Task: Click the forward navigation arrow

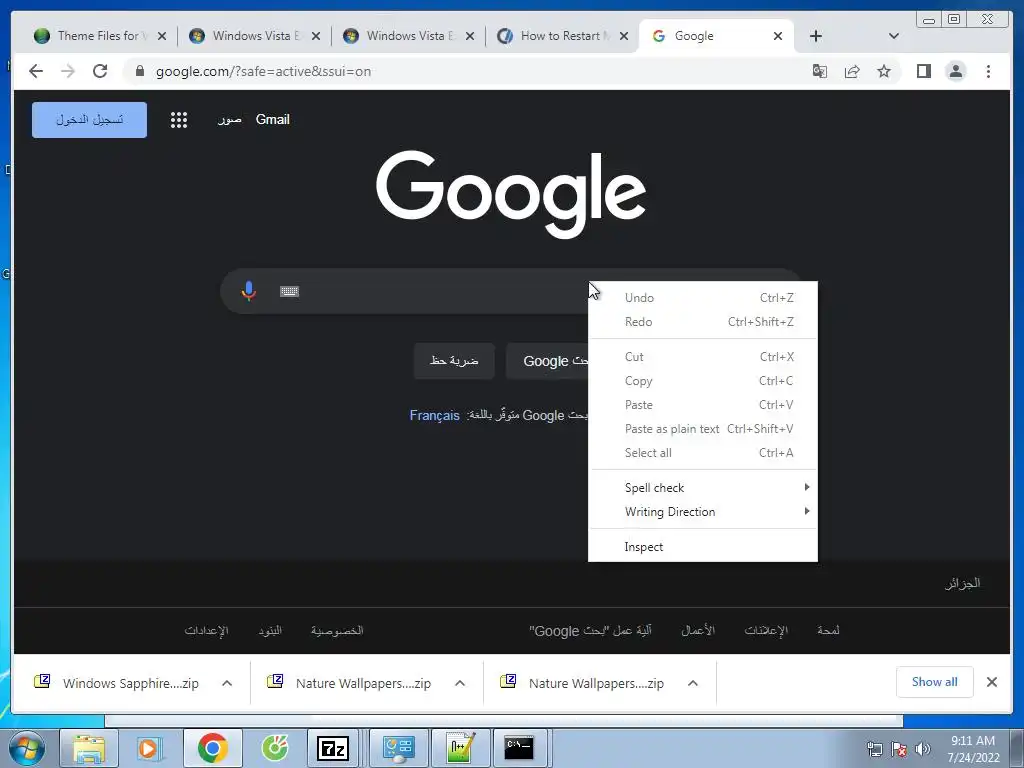Action: coord(68,71)
